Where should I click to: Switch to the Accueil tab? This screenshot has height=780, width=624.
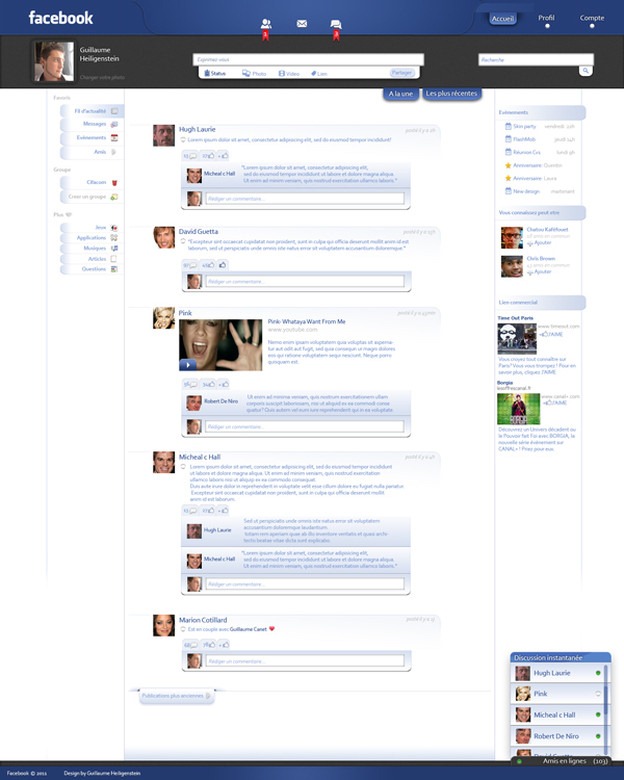click(503, 19)
